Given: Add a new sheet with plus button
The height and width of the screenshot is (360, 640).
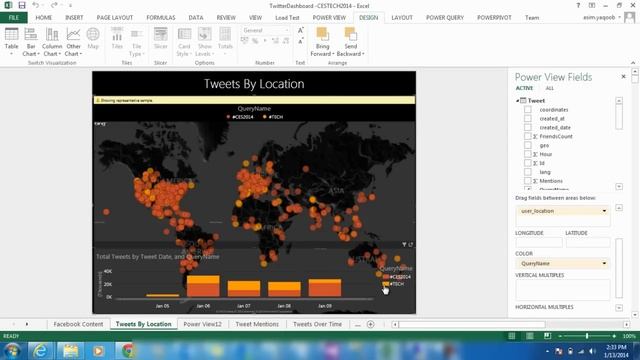Looking at the screenshot, I should tap(371, 324).
